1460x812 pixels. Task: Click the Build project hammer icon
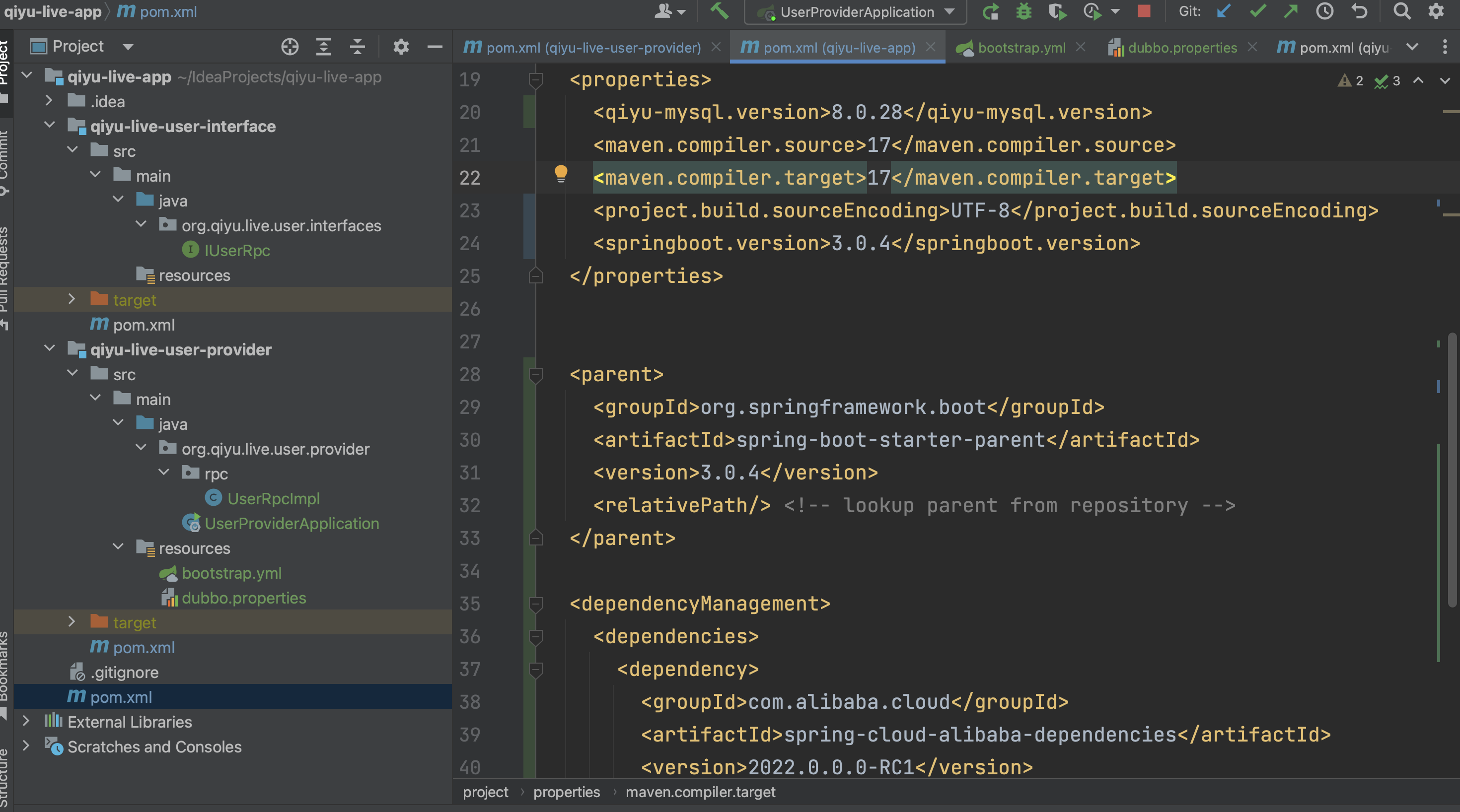719,11
